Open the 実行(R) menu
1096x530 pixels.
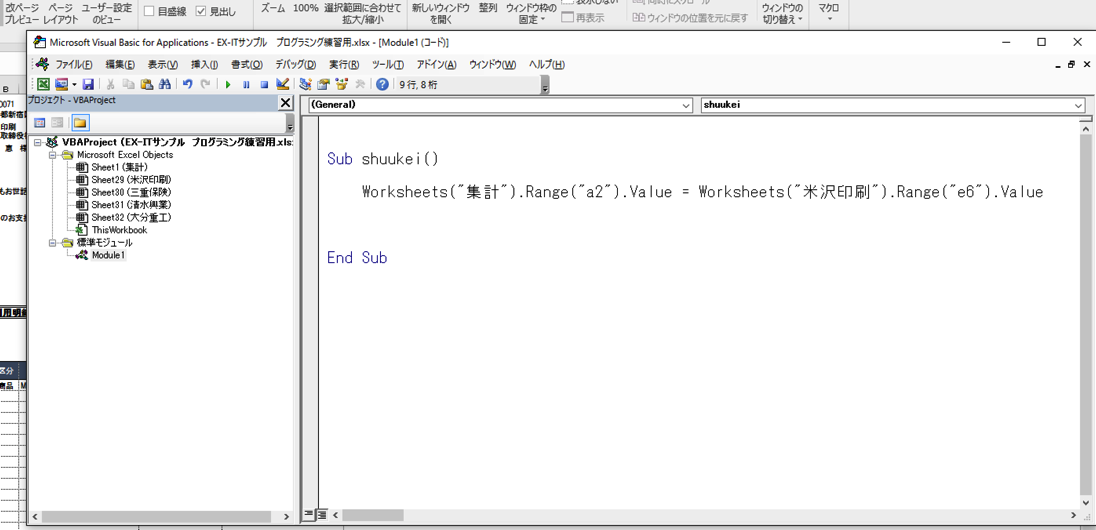pos(344,64)
